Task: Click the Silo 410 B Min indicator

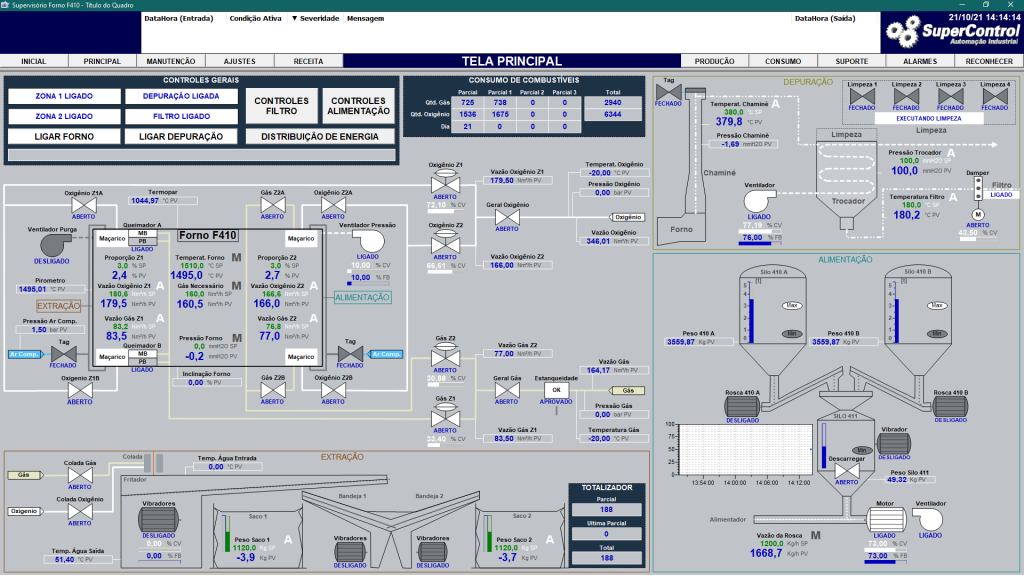Action: tap(937, 333)
